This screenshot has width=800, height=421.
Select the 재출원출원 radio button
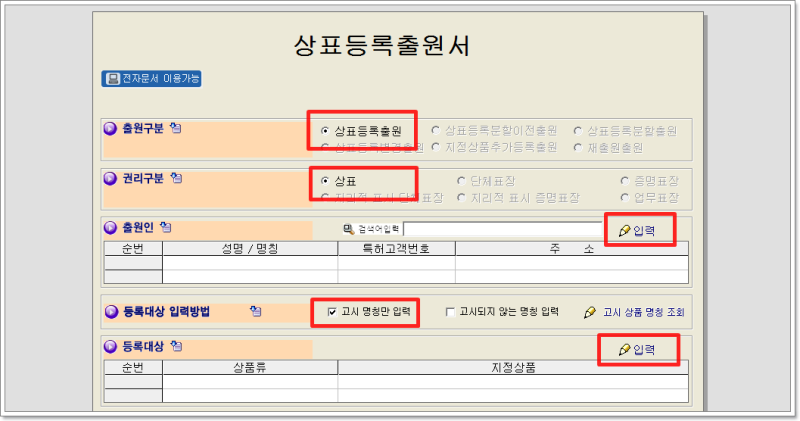578,147
